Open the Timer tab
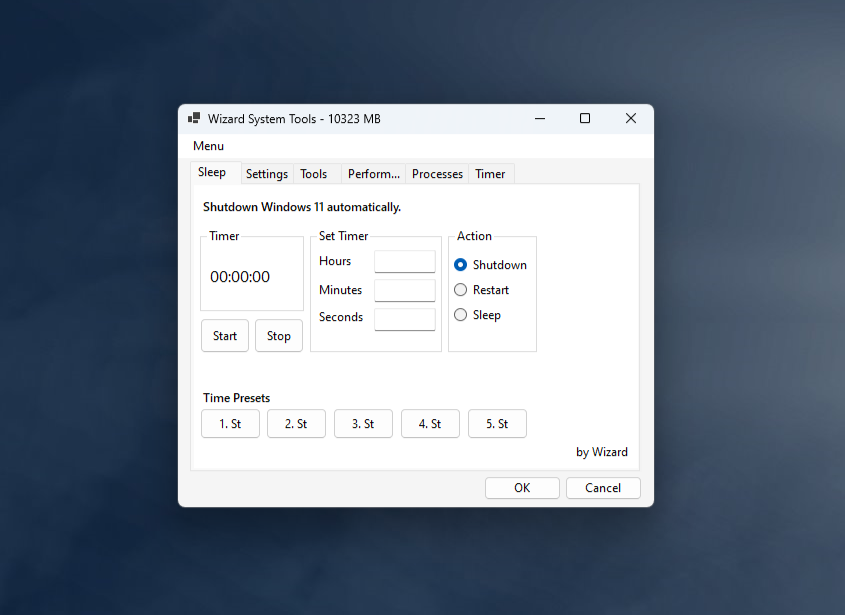 click(x=490, y=173)
